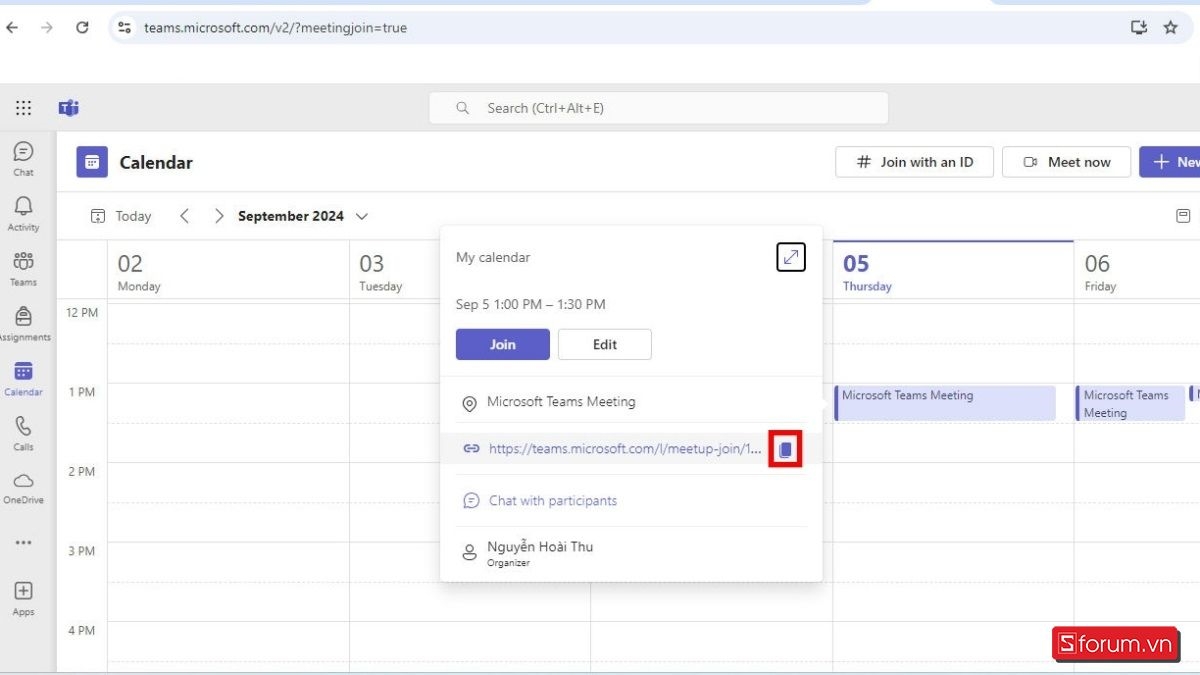This screenshot has width=1200, height=675.
Task: Click the Microsoft Teams logo
Action: (69, 108)
